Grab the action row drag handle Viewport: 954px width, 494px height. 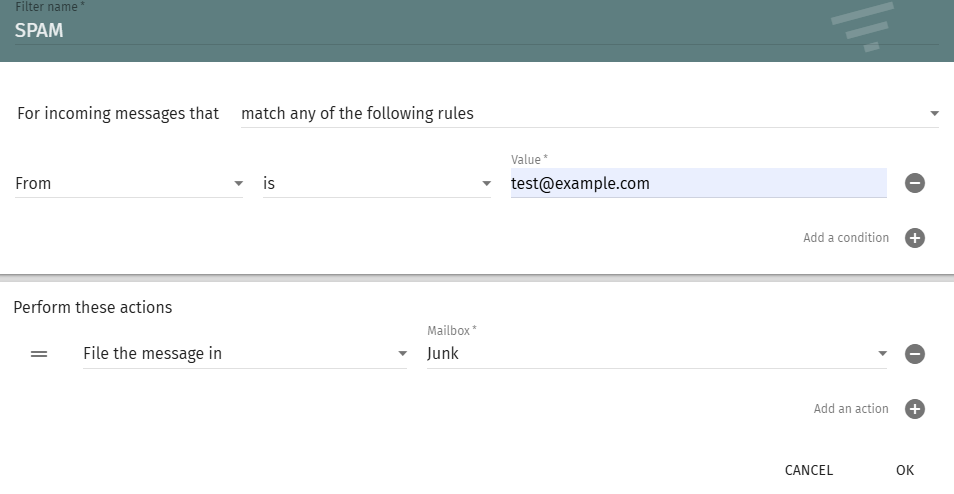39,354
